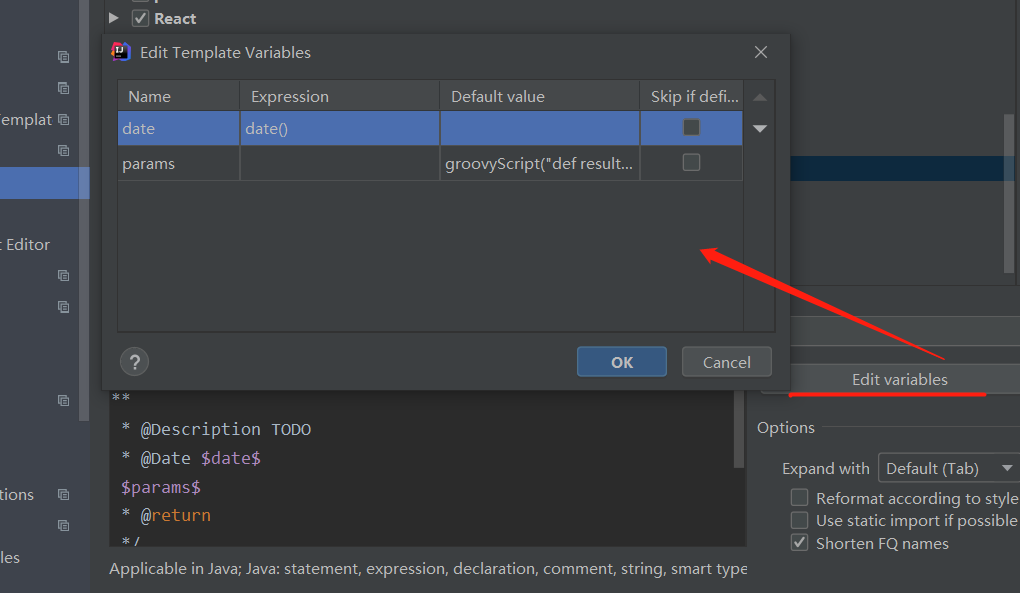Screen dimensions: 1020x593
Task: Click the copy icon near the bottom sidebar entry
Action: pos(63,525)
